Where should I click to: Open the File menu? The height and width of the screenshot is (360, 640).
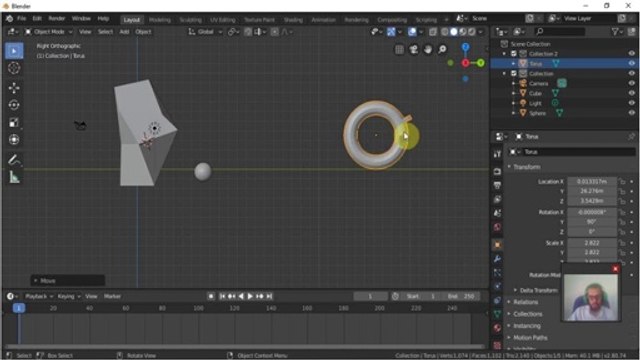click(x=22, y=19)
